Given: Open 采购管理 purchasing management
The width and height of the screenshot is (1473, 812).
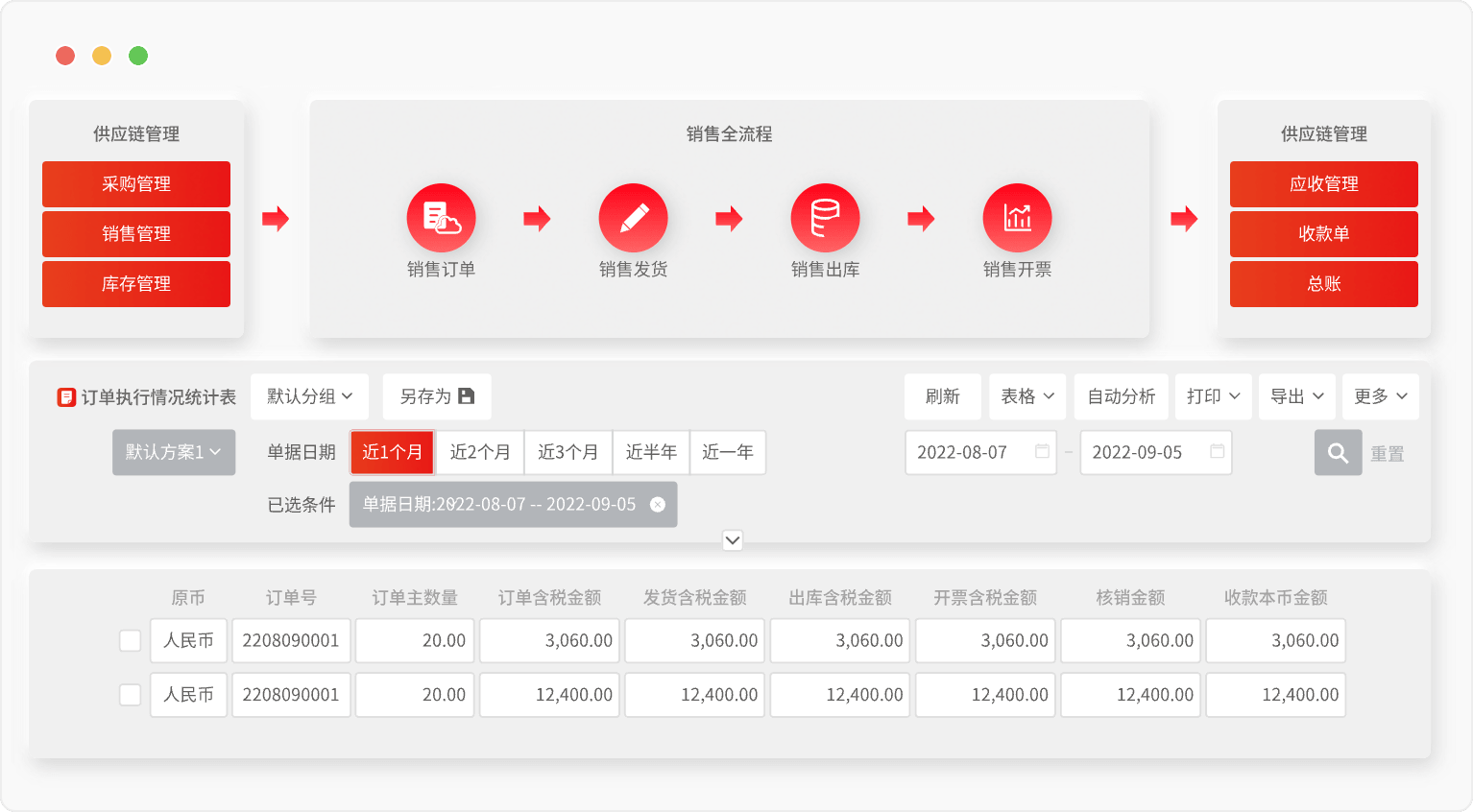Looking at the screenshot, I should click(x=136, y=184).
